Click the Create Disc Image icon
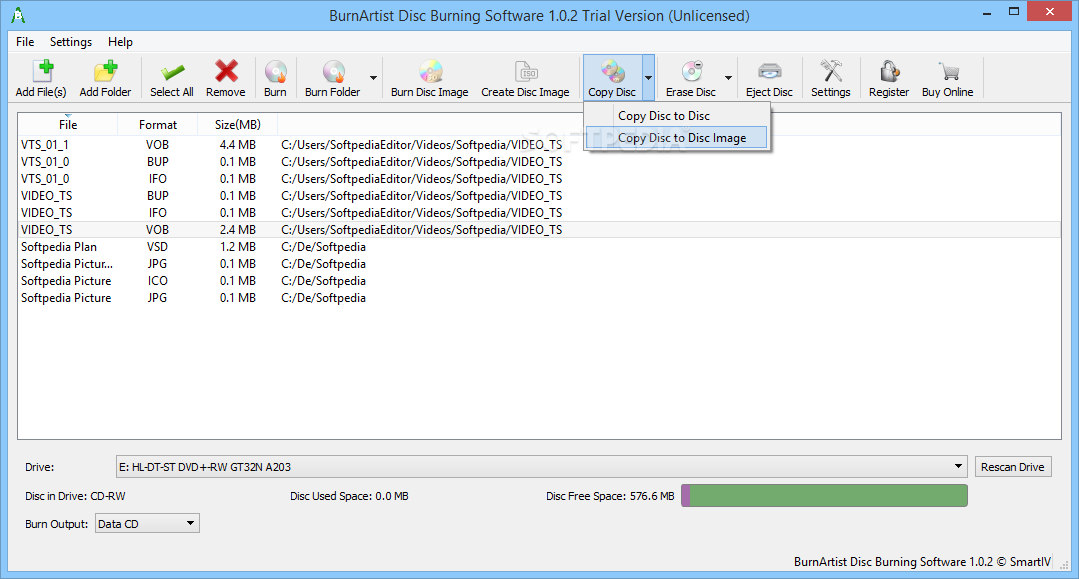Viewport: 1079px width, 579px height. (526, 71)
